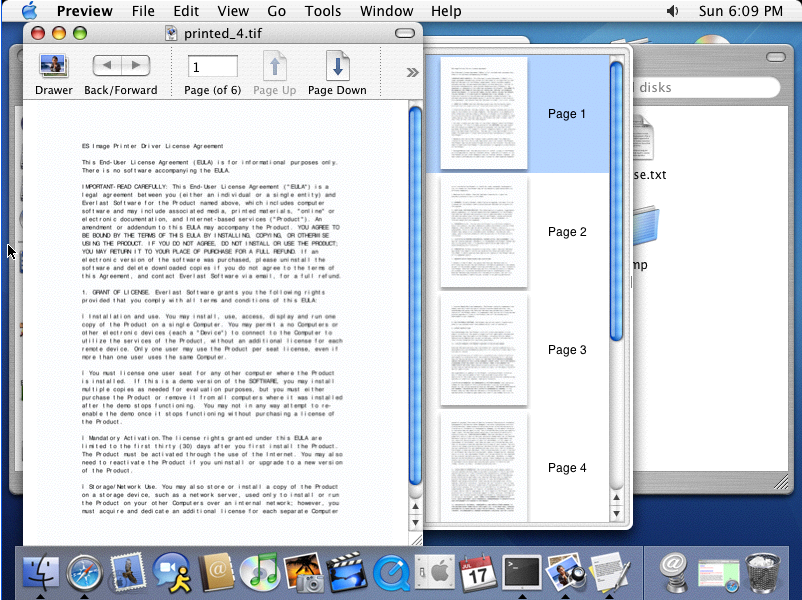Launch iCal from the Dock

(x=478, y=572)
